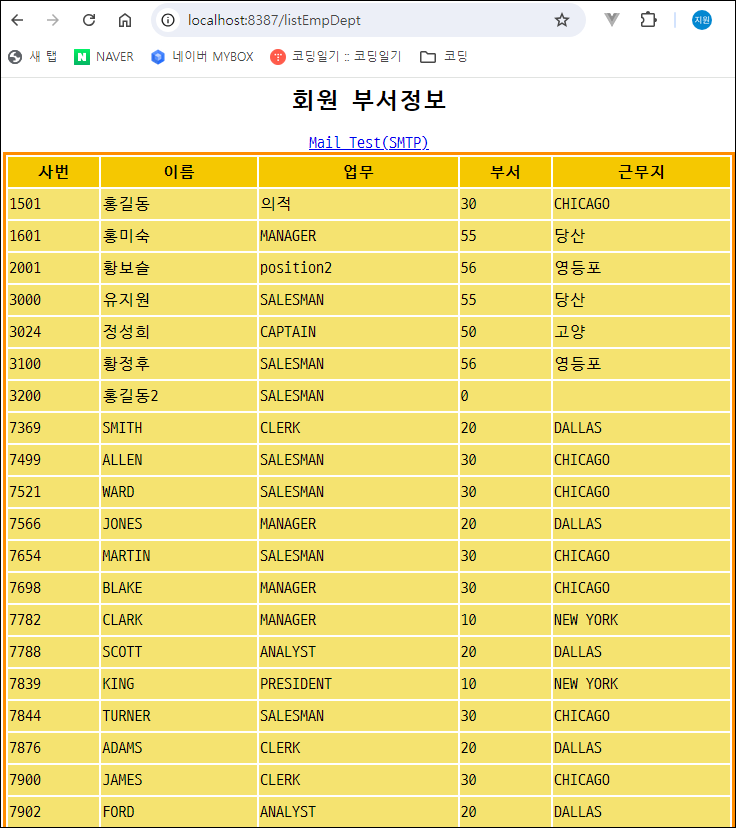Viewport: 736px width, 828px height.
Task: Bookmark this page with the star icon
Action: pyautogui.click(x=562, y=20)
